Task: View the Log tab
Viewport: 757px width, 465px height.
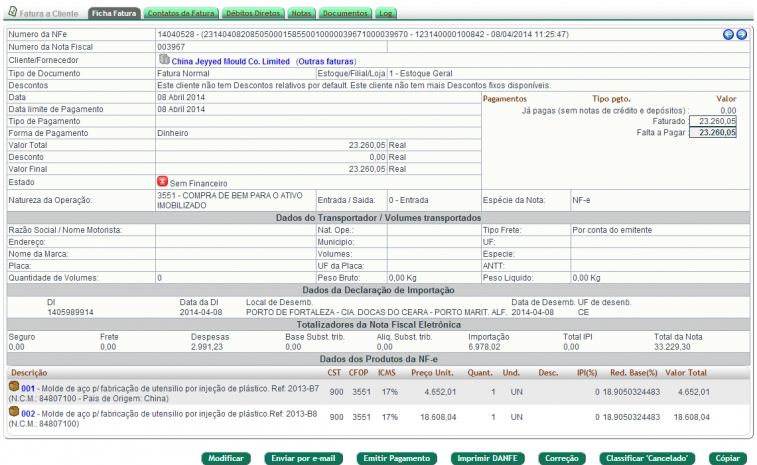Action: [x=386, y=14]
